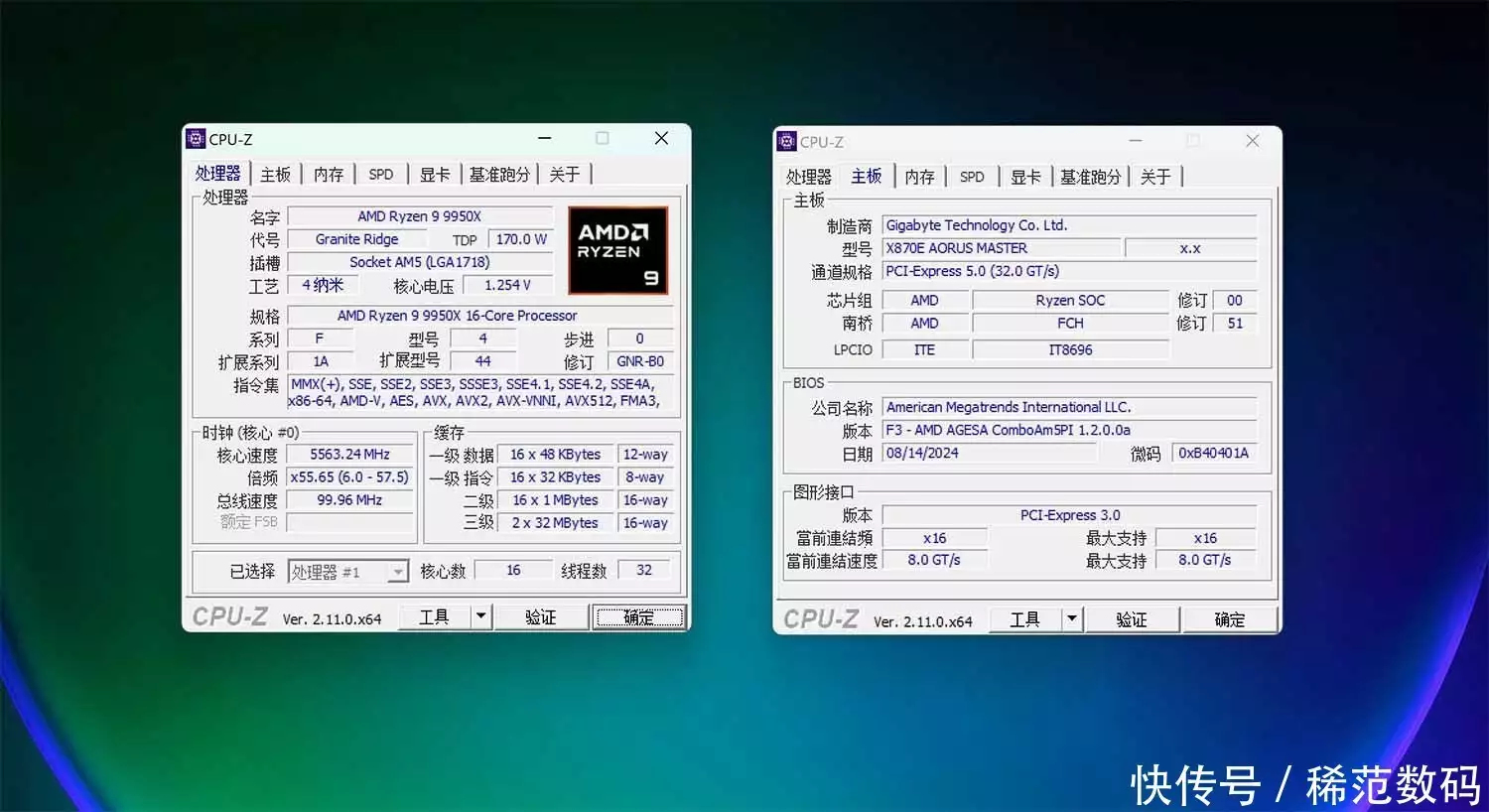Screen dimensions: 1489x812
Task: Click the Granite Ridge codename field
Action: [x=356, y=239]
